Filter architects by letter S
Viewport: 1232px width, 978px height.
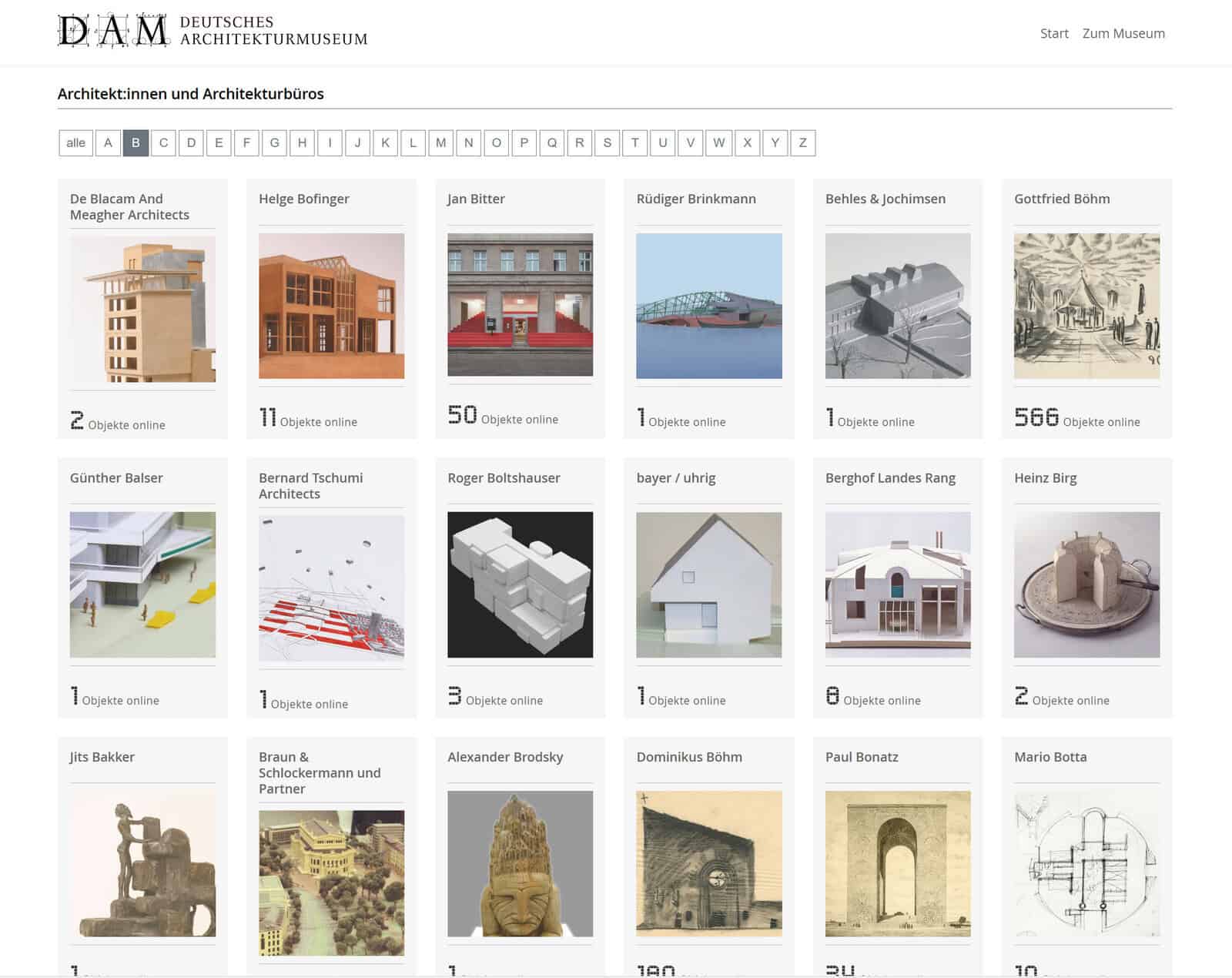pos(607,142)
